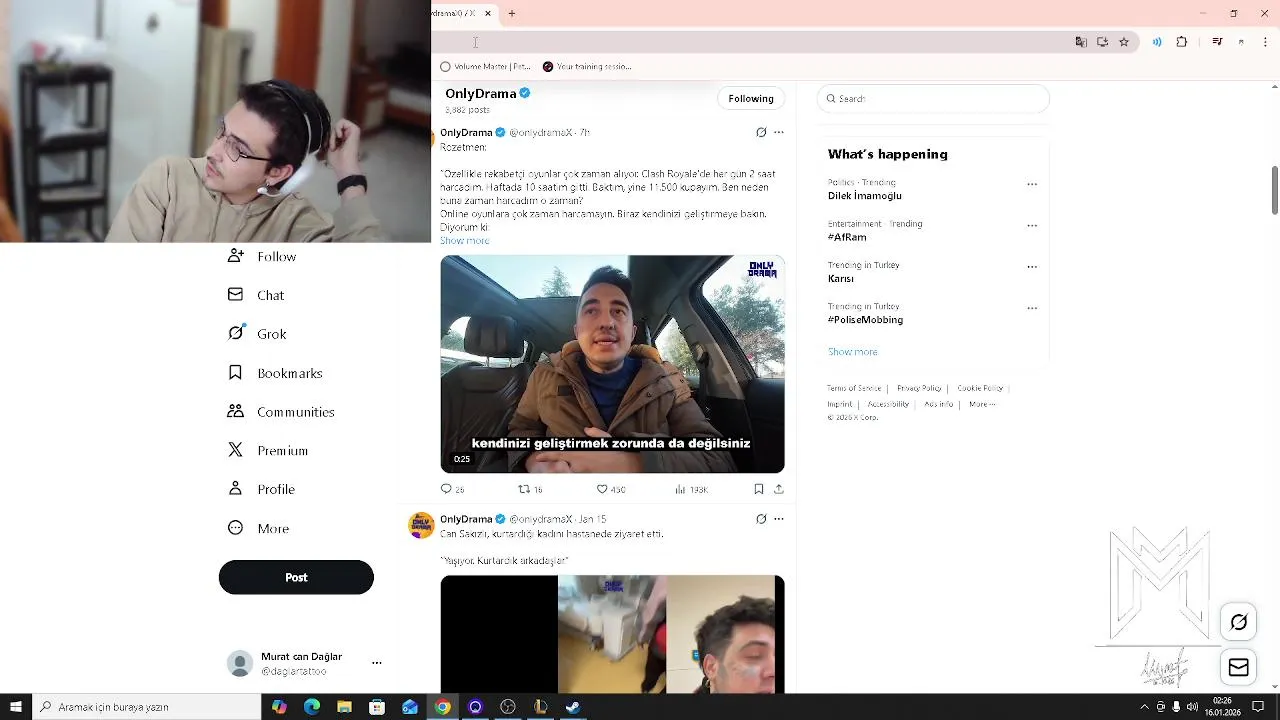Click the page's vertical scrollbar thumb
Viewport: 1280px width, 720px height.
1275,190
